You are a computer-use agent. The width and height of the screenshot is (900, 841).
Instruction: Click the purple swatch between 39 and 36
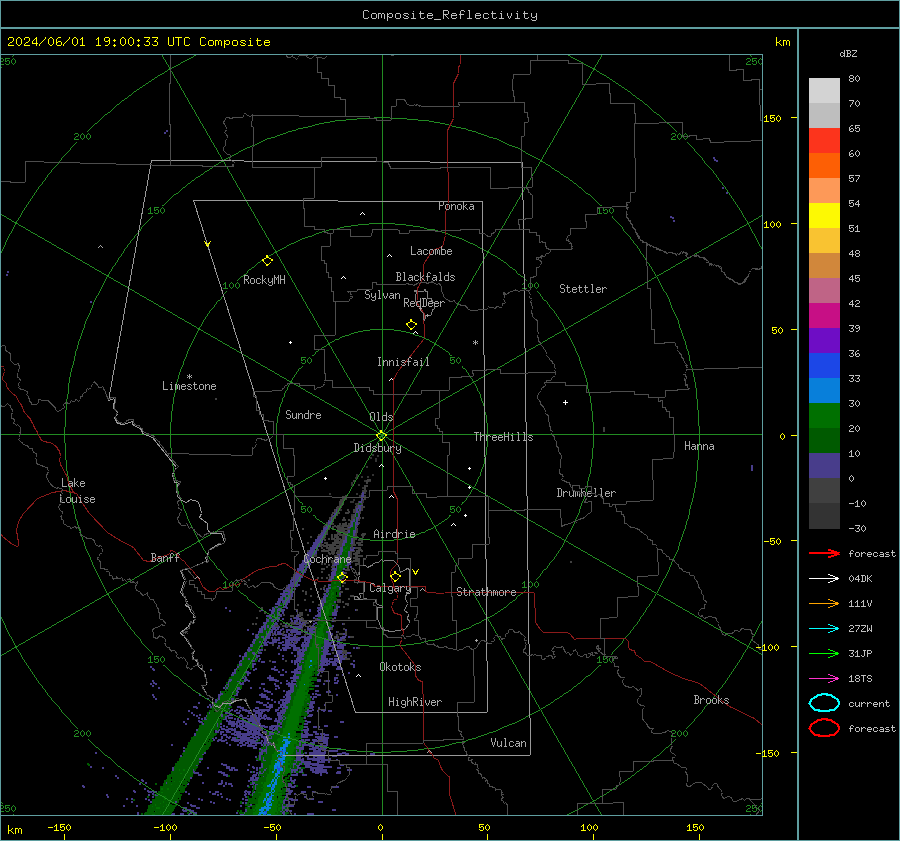(x=824, y=341)
